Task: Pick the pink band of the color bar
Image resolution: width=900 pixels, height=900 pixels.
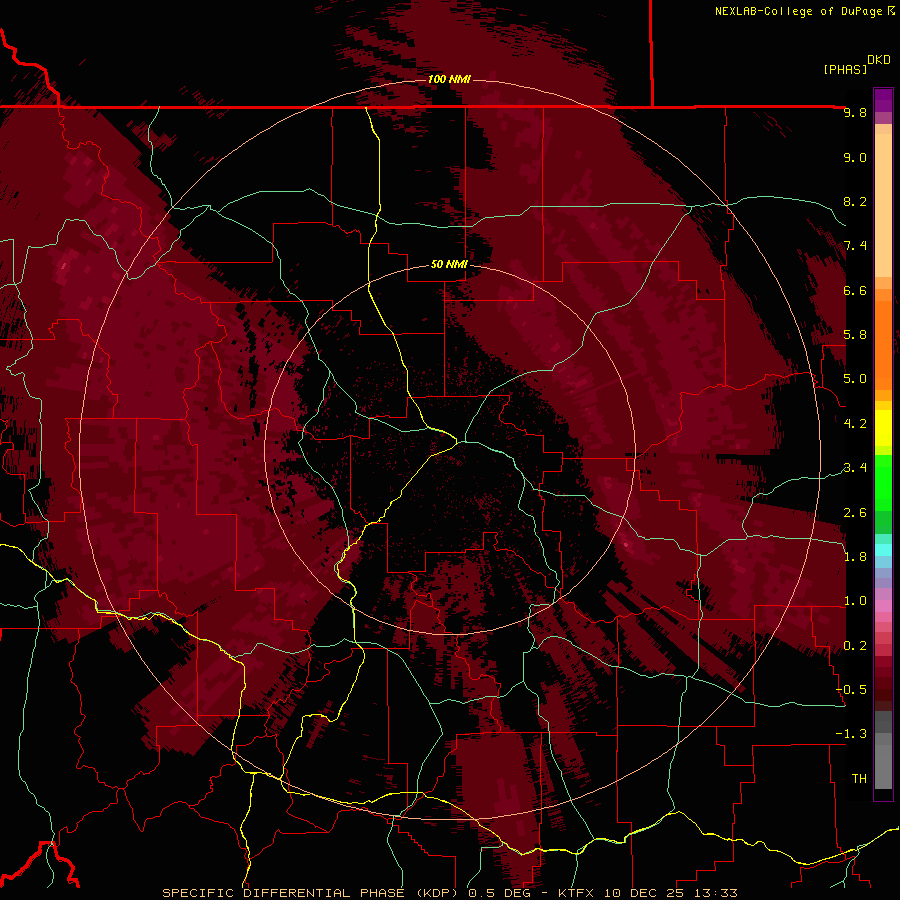Action: [x=883, y=606]
